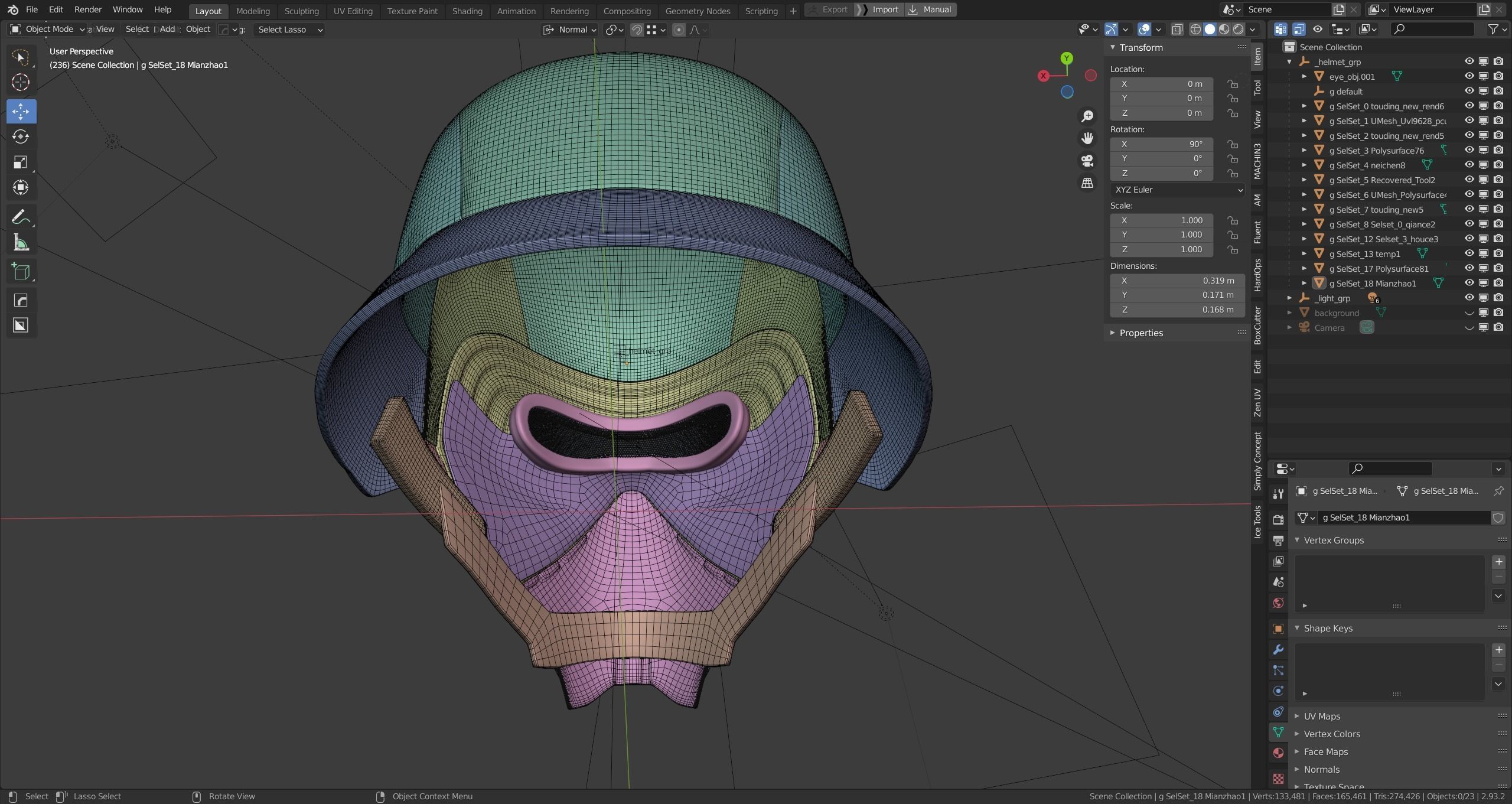Click the pan hand viewport gizmo
The width and height of the screenshot is (1512, 804).
pos(1087,138)
